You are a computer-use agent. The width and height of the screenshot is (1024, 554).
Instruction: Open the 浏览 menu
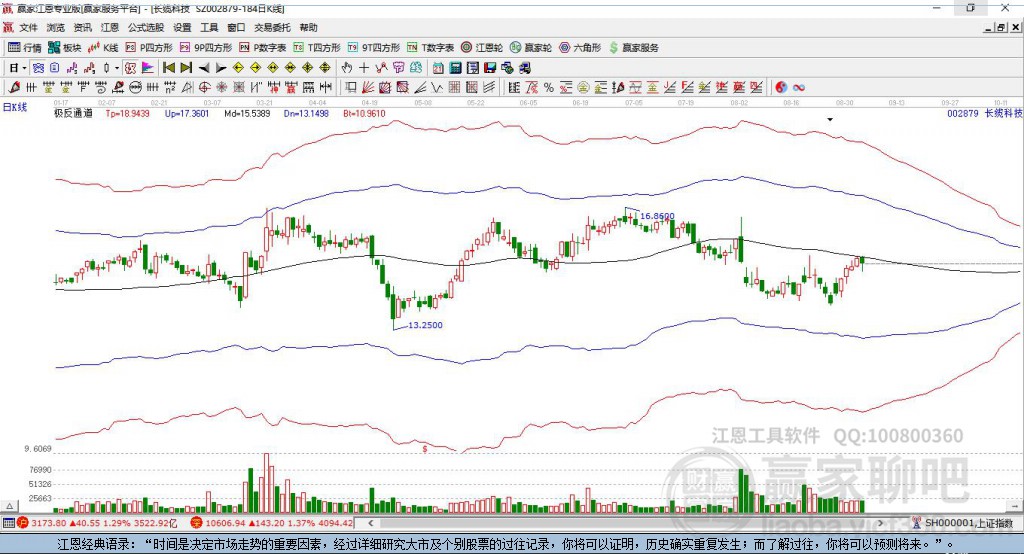coord(56,27)
